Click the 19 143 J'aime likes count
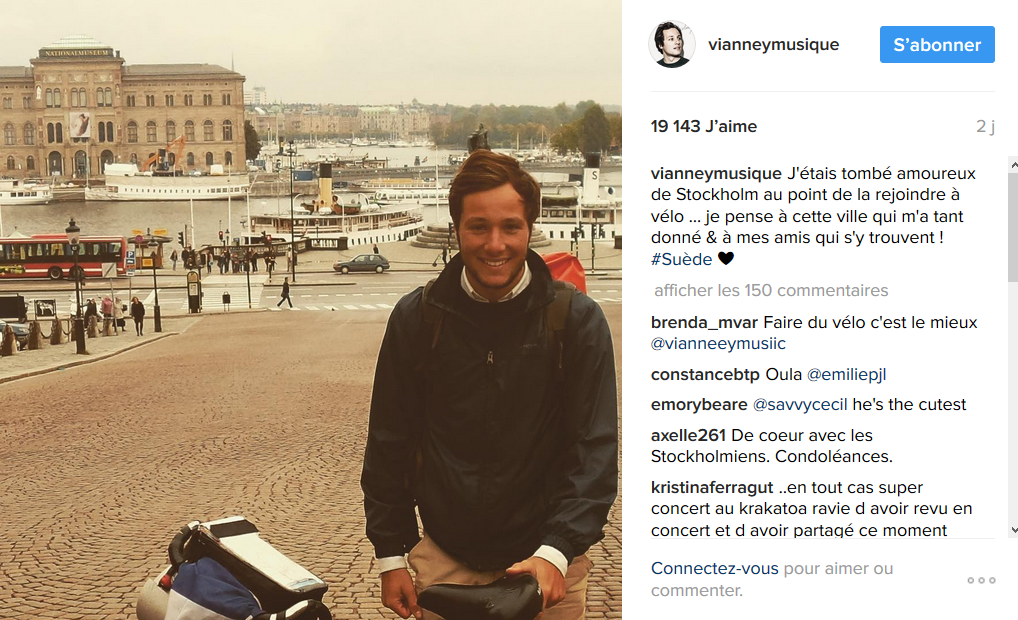Viewport: 1018px width, 620px height. coord(704,126)
